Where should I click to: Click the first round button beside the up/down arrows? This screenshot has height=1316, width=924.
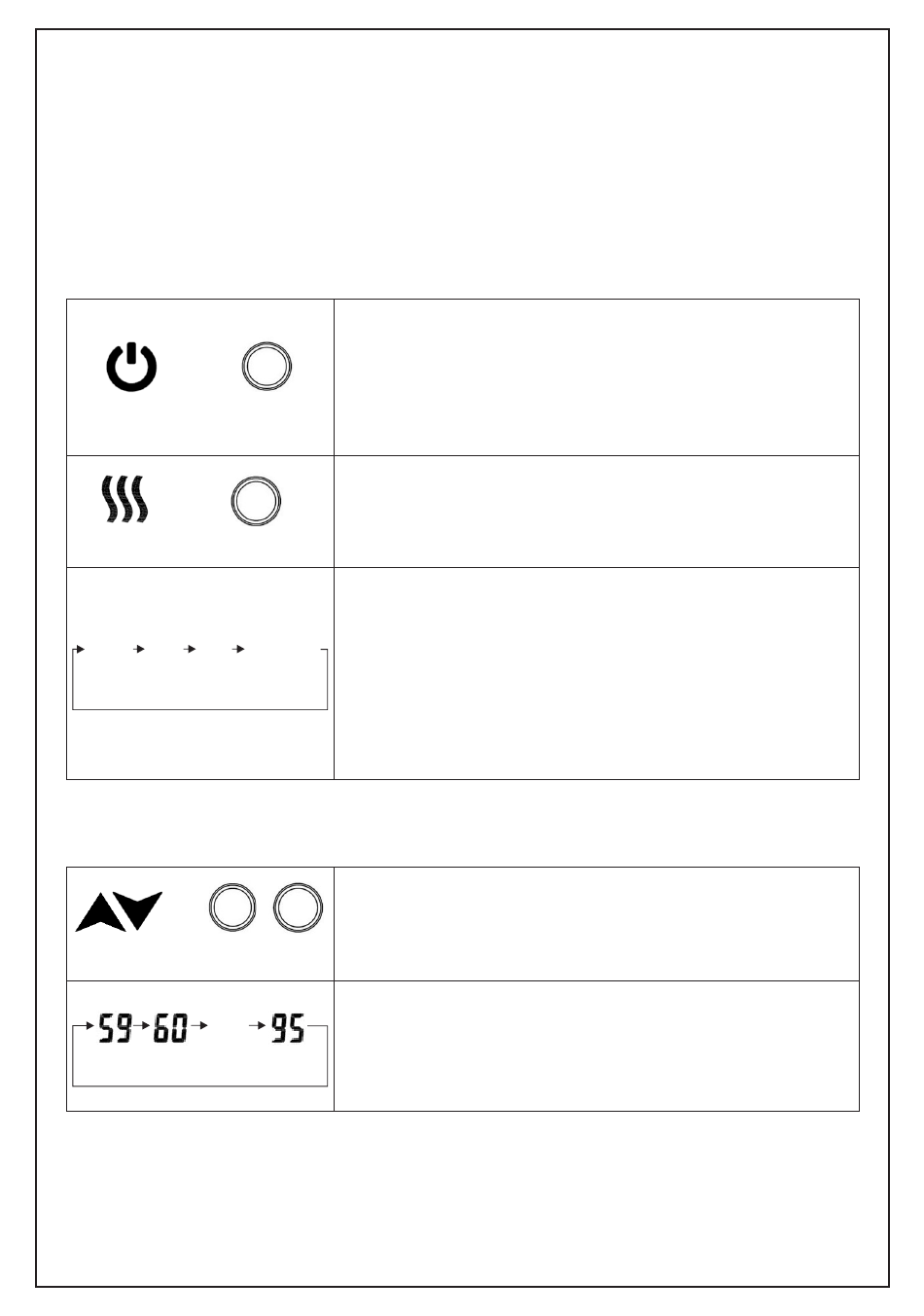tap(232, 909)
